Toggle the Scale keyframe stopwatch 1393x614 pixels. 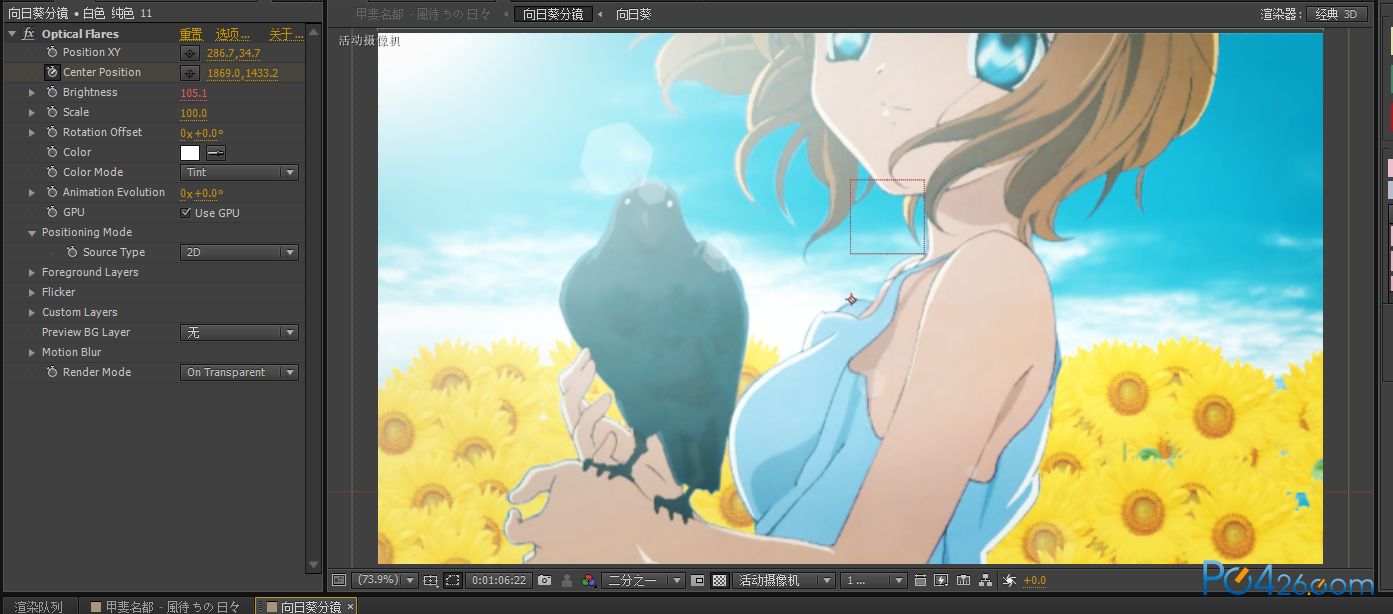[52, 112]
